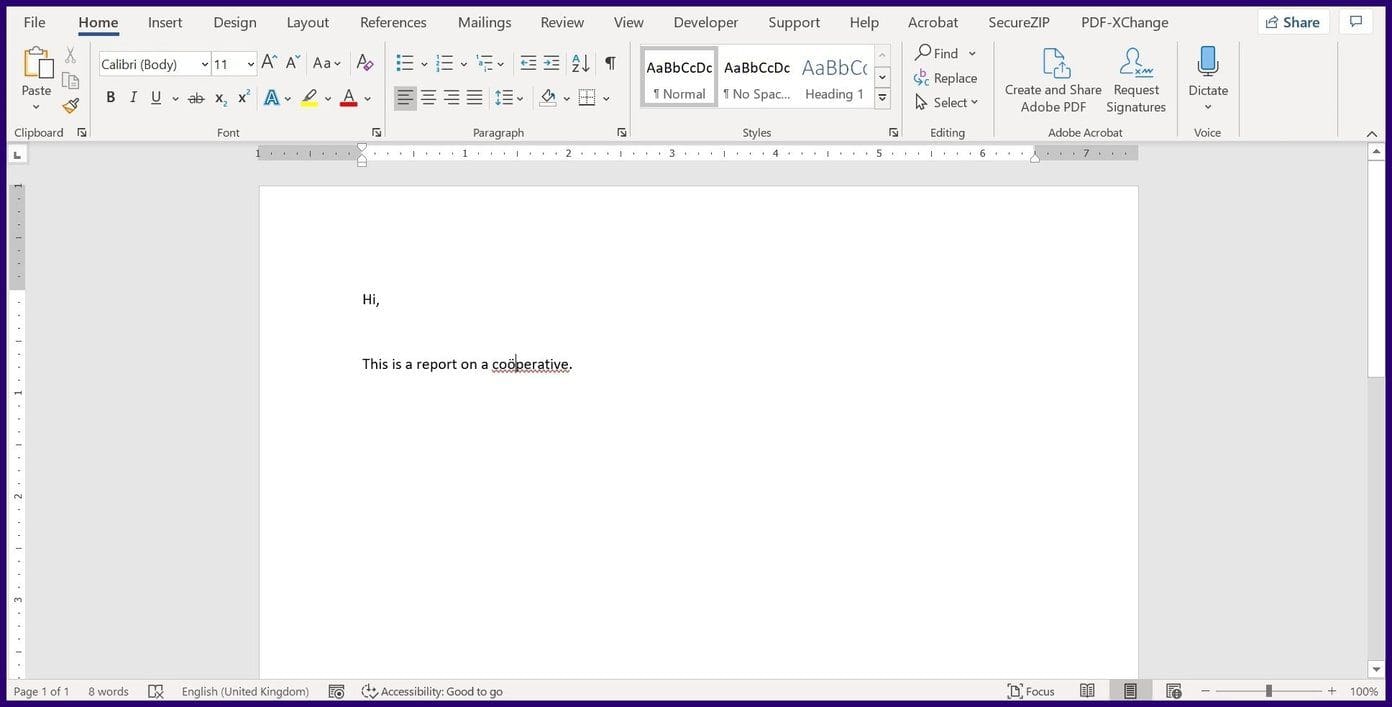Open the File tab
The height and width of the screenshot is (707, 1392).
[x=34, y=22]
